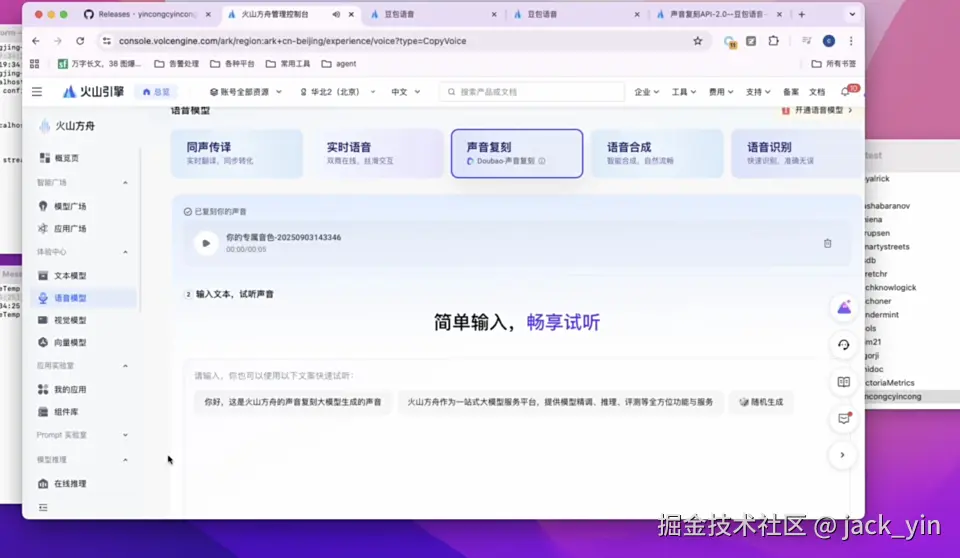Delete the cloned voice with trash icon
This screenshot has width=960, height=558.
coord(827,243)
